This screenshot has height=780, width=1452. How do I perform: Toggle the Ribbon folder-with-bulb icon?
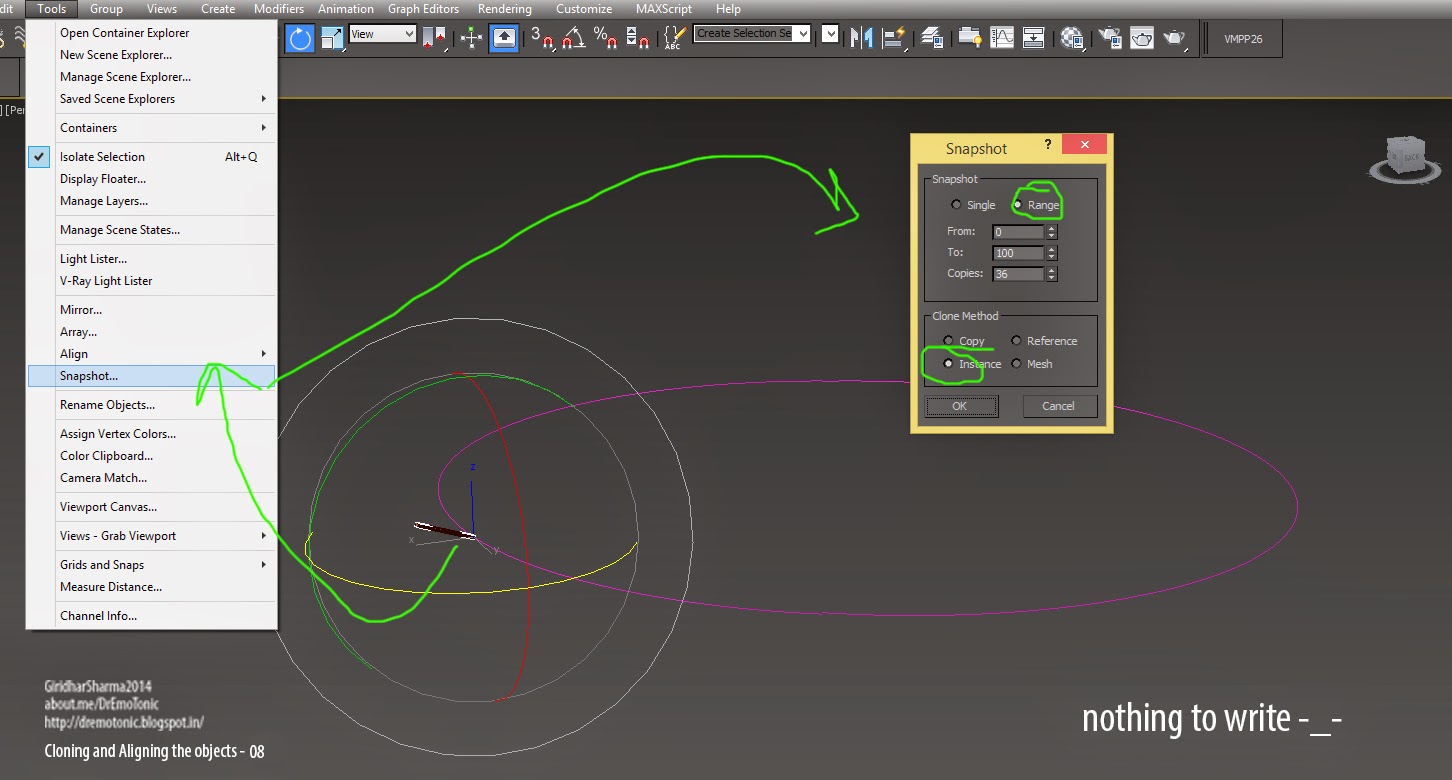[x=969, y=38]
